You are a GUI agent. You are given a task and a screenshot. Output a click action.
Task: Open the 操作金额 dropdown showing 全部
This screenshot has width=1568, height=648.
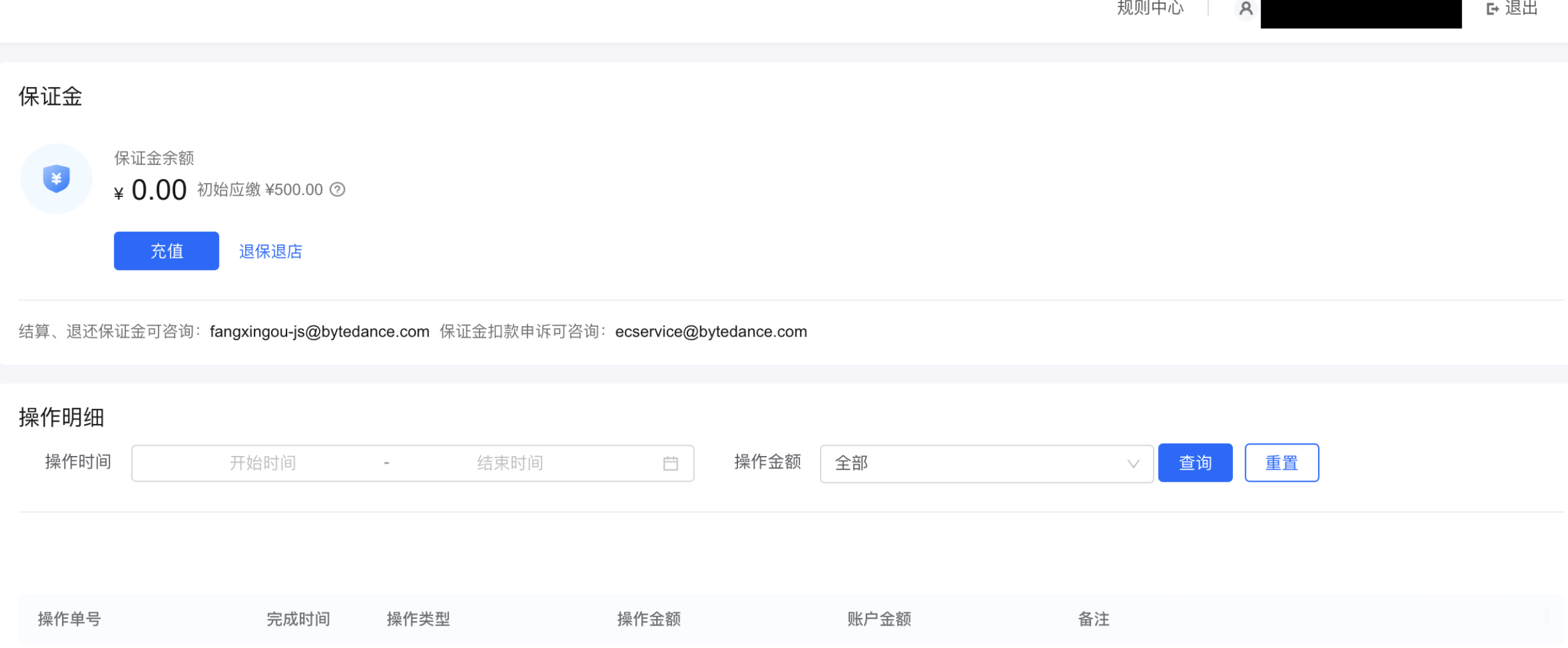click(986, 462)
